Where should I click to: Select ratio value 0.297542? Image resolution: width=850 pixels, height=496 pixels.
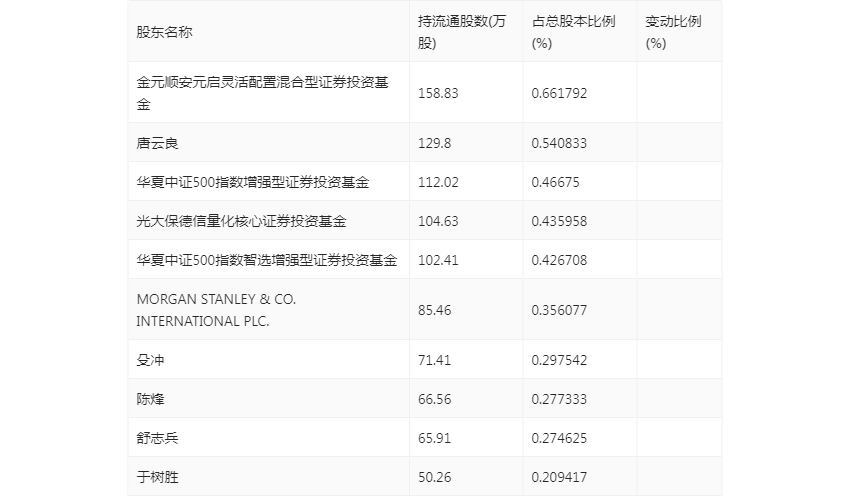(559, 360)
